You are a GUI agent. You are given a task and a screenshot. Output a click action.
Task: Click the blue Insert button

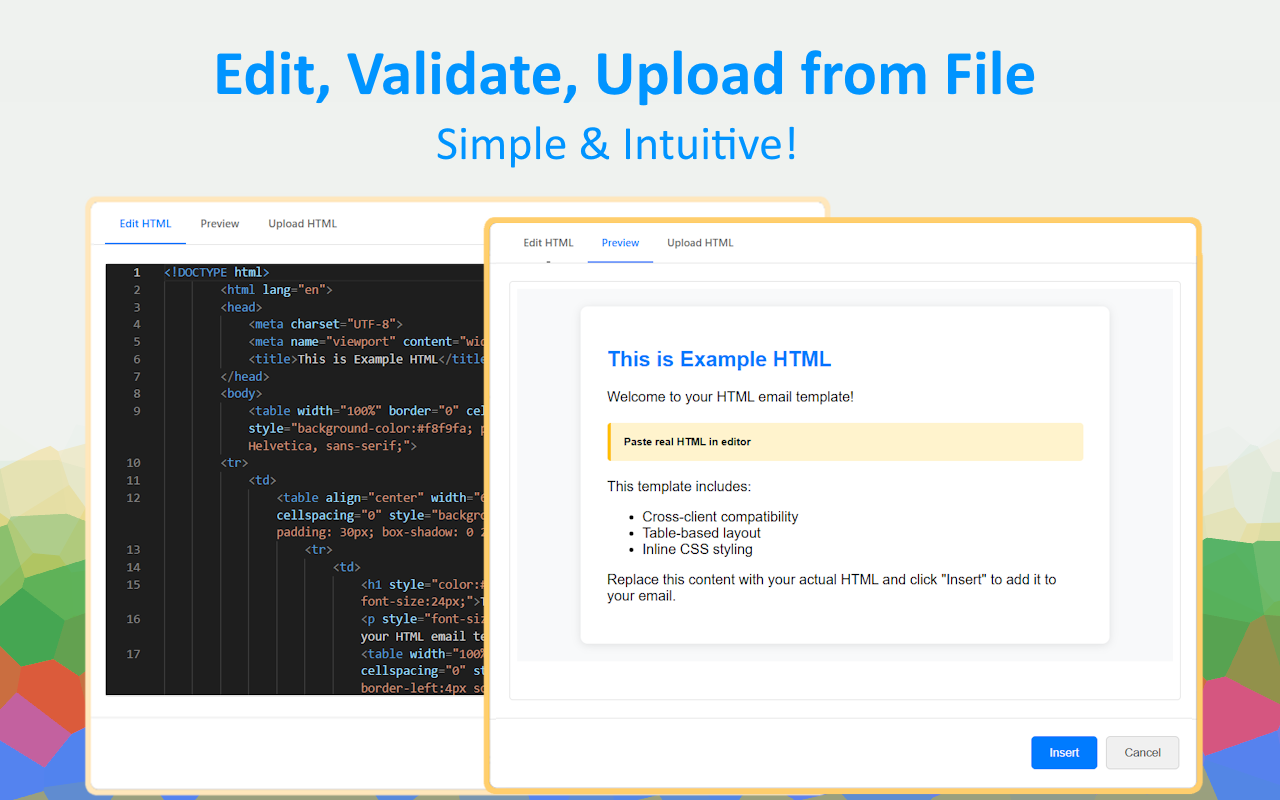[x=1064, y=753]
